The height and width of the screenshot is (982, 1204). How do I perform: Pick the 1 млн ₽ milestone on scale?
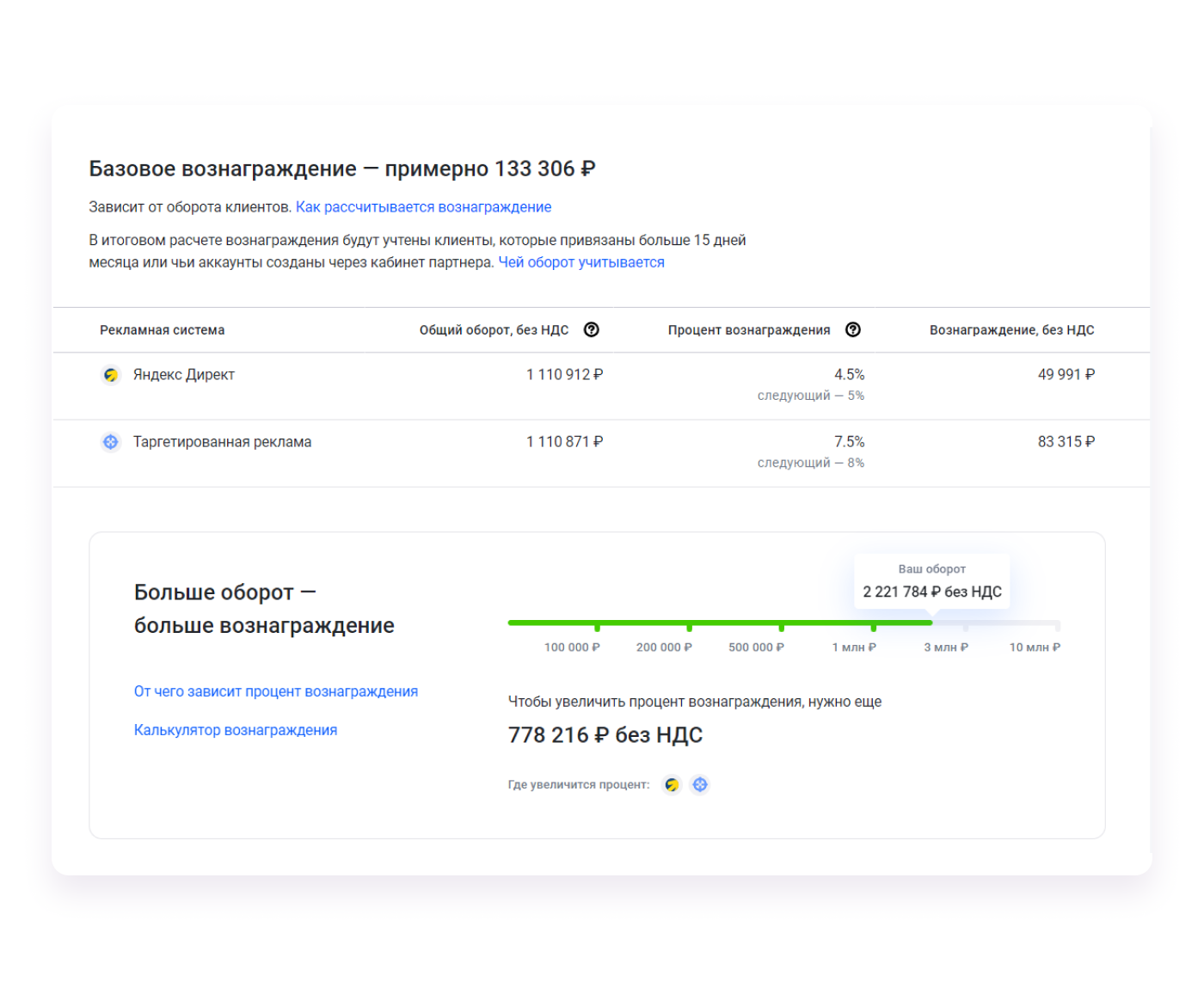[854, 647]
